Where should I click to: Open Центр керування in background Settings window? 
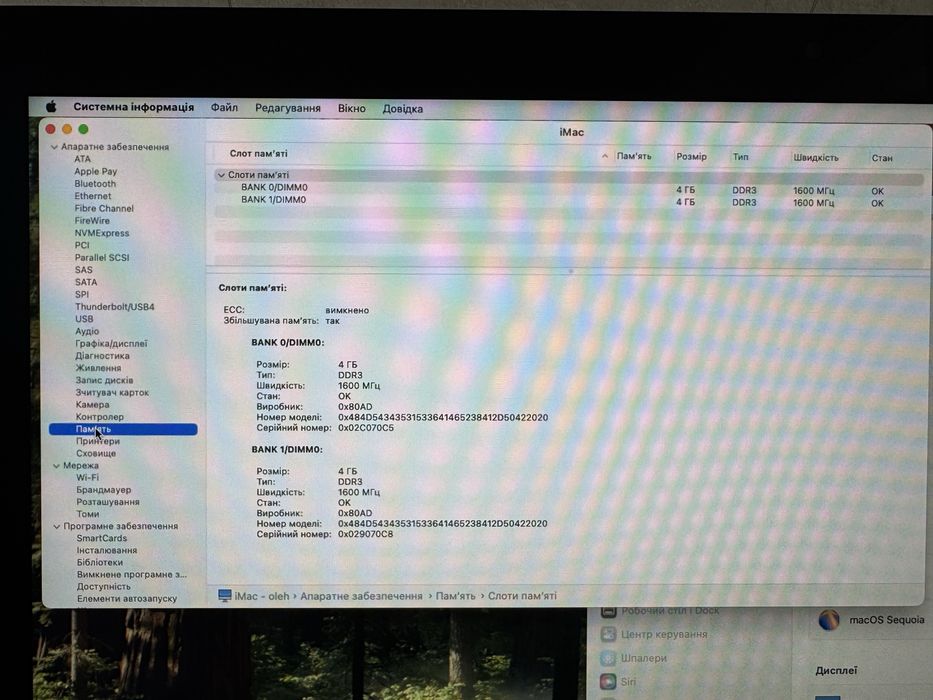click(x=664, y=635)
